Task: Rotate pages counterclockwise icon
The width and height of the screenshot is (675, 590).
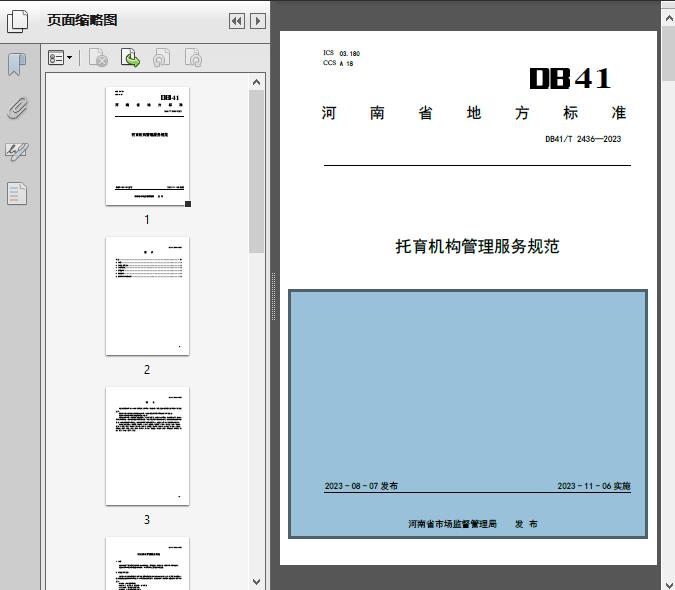Action: tap(161, 58)
